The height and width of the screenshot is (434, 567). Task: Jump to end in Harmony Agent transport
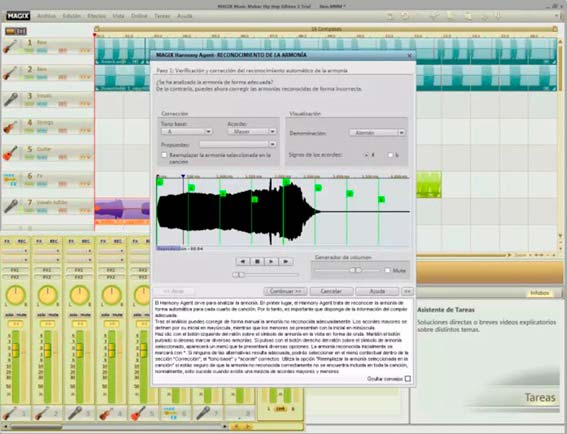(x=286, y=261)
